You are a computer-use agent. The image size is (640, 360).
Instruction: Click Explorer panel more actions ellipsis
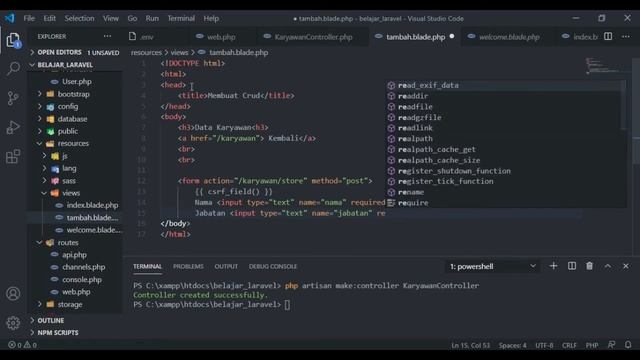click(x=107, y=36)
